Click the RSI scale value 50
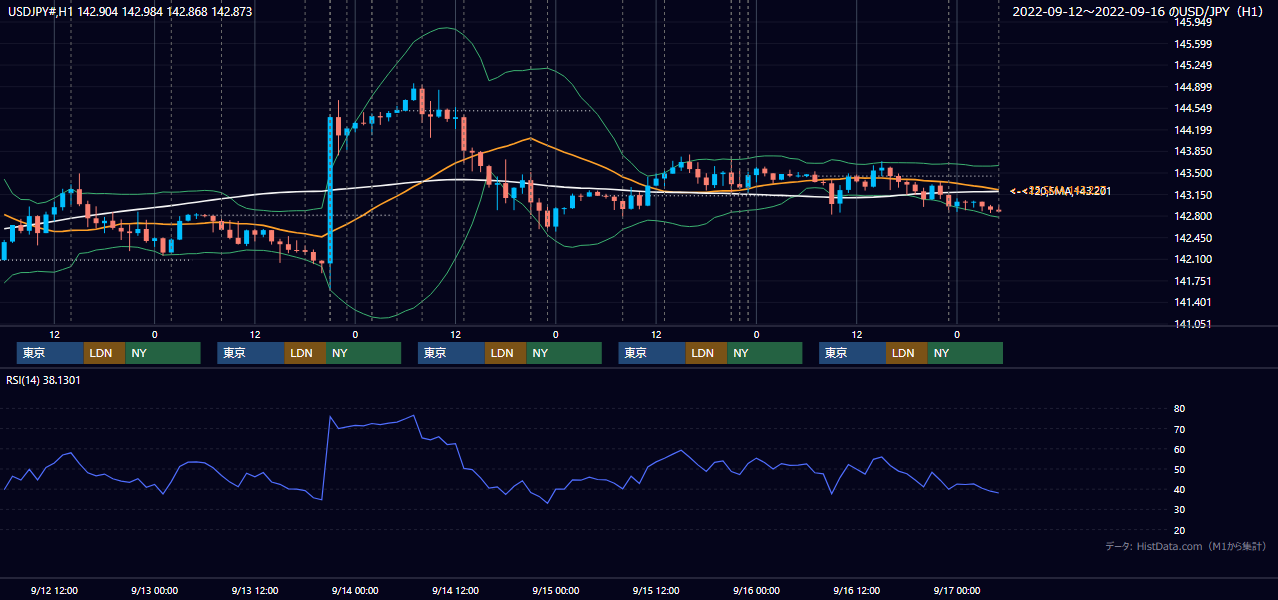 tap(1180, 469)
